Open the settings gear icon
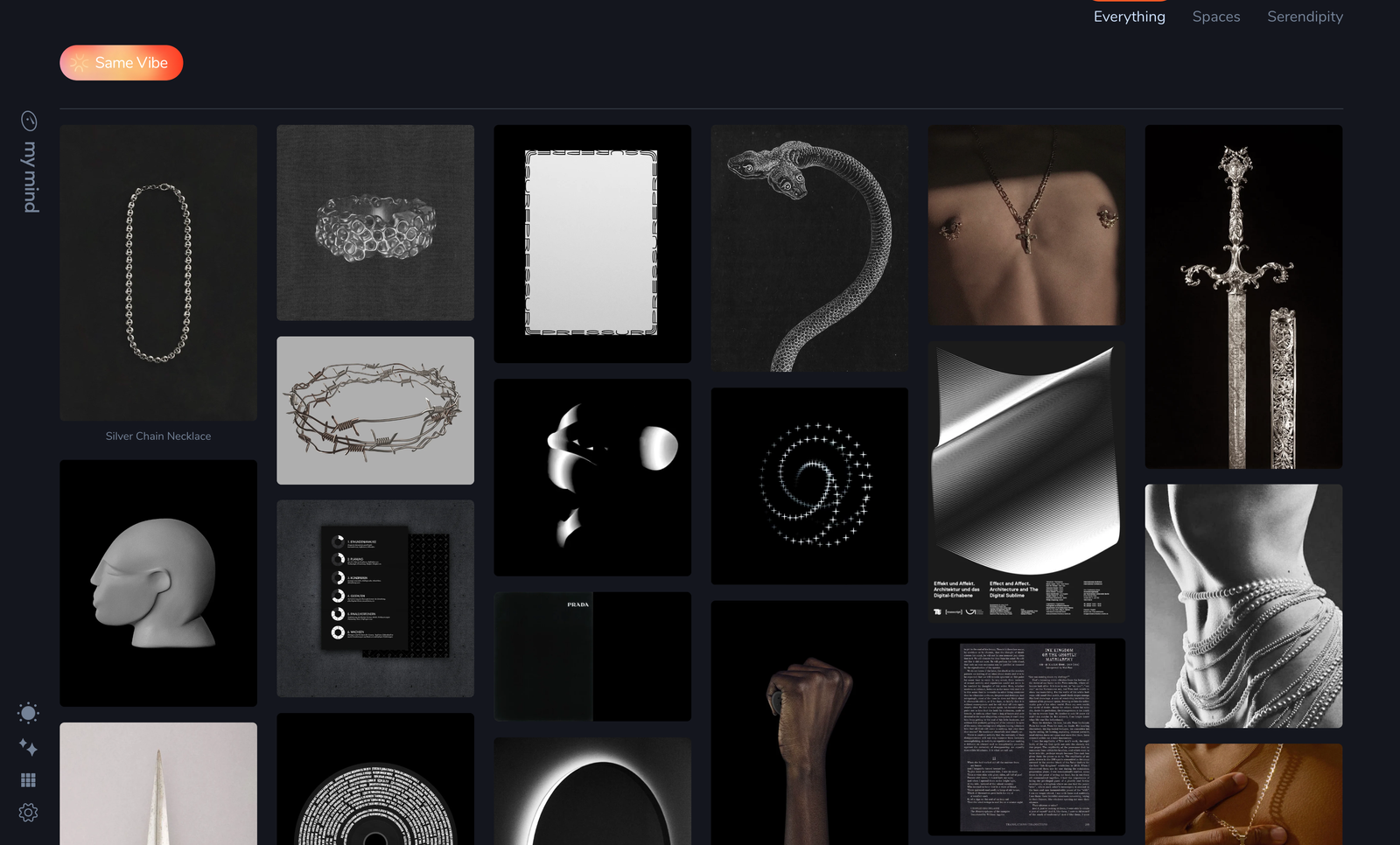1400x845 pixels. (x=28, y=813)
